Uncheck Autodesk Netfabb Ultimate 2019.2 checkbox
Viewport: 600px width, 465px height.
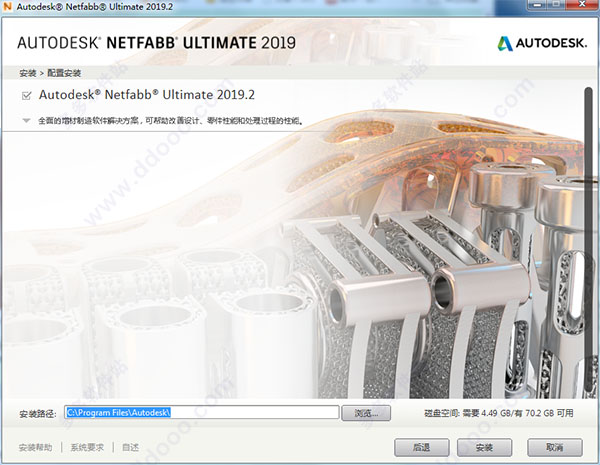point(26,95)
